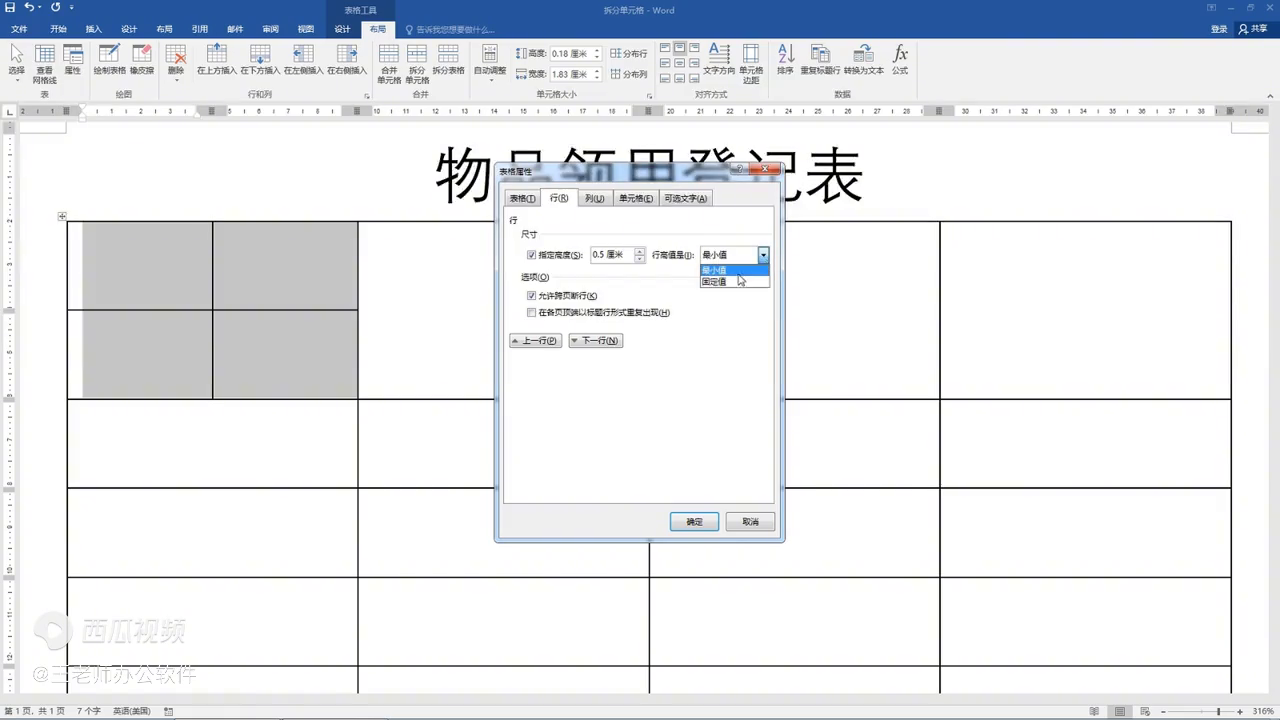This screenshot has width=1280, height=720.
Task: Open table 属性 (Properties) from ribbon
Action: (x=73, y=60)
